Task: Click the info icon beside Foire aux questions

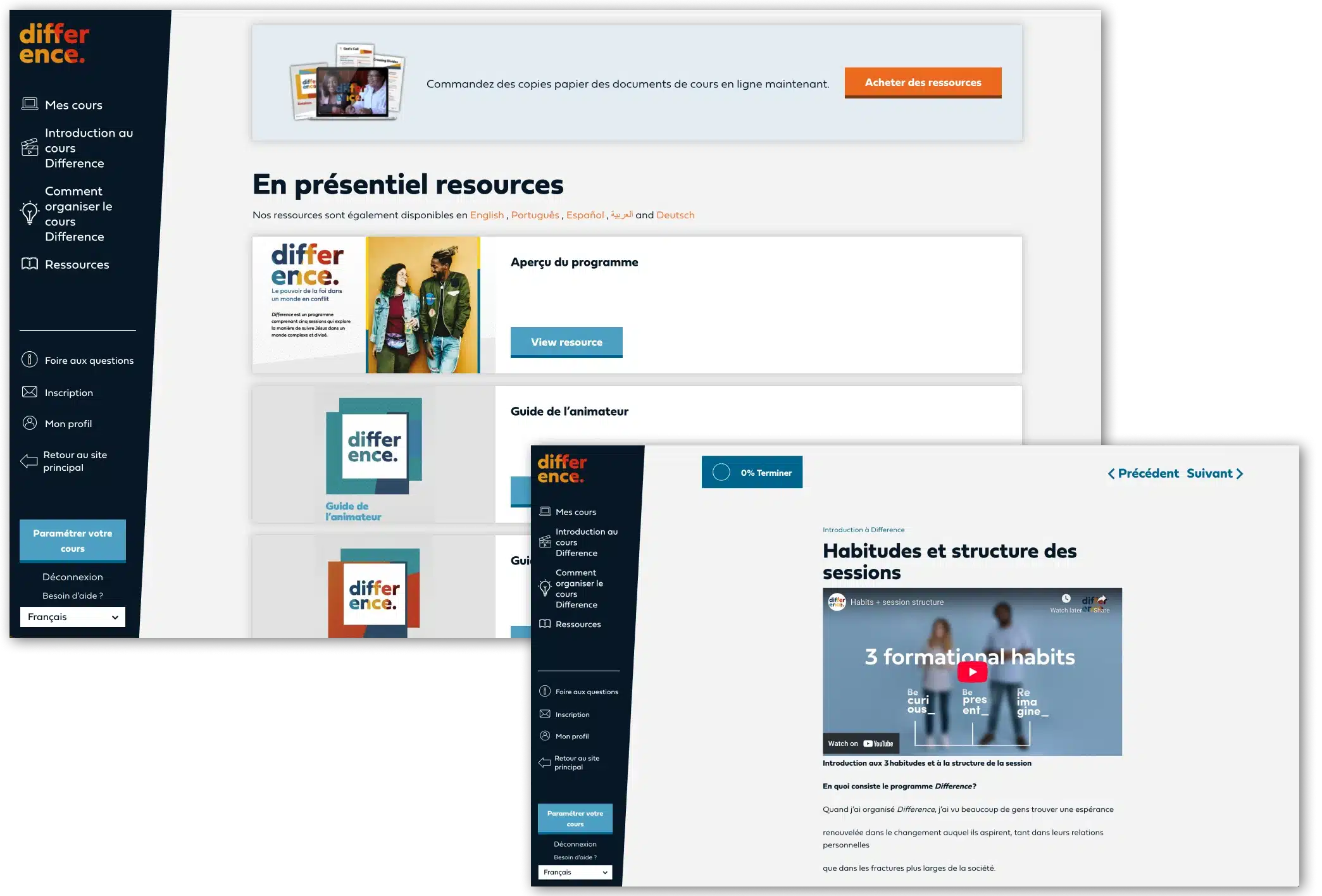Action: point(30,360)
